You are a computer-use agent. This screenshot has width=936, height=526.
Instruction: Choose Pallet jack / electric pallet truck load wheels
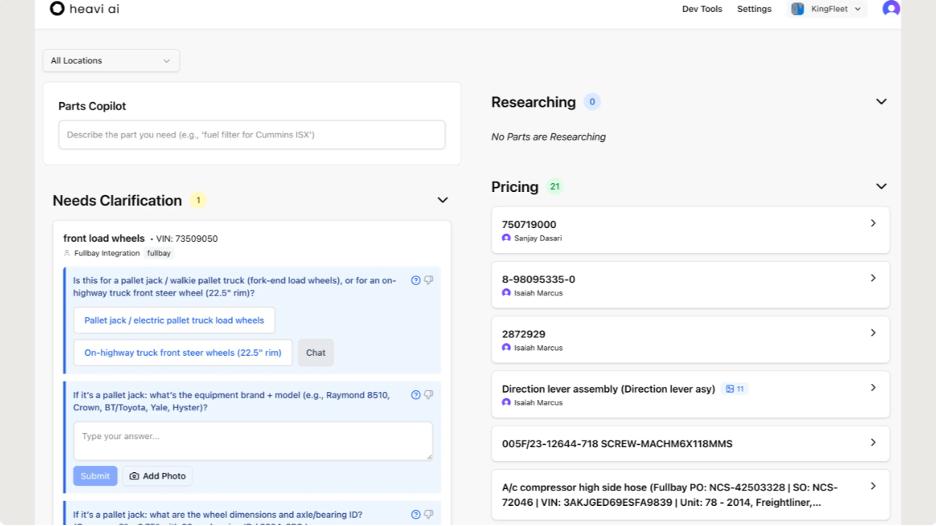(x=174, y=321)
